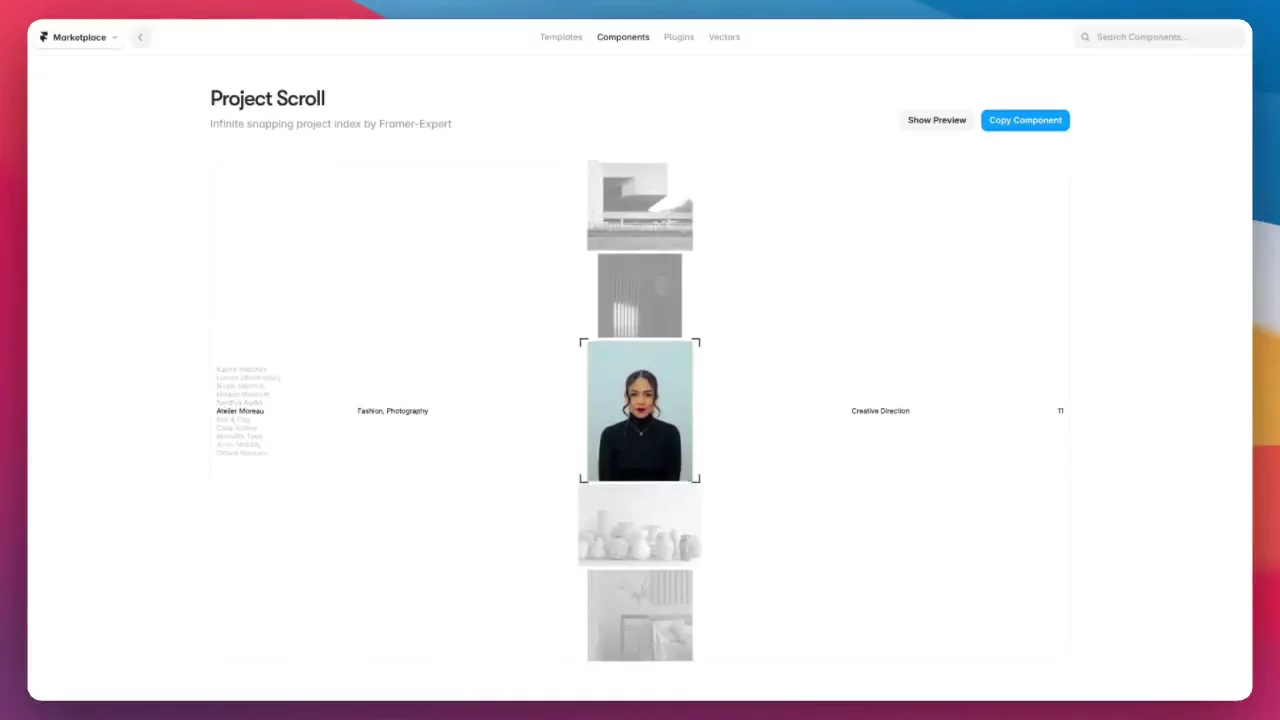Open the white building thumbnail
The width and height of the screenshot is (1280, 720).
[640, 205]
